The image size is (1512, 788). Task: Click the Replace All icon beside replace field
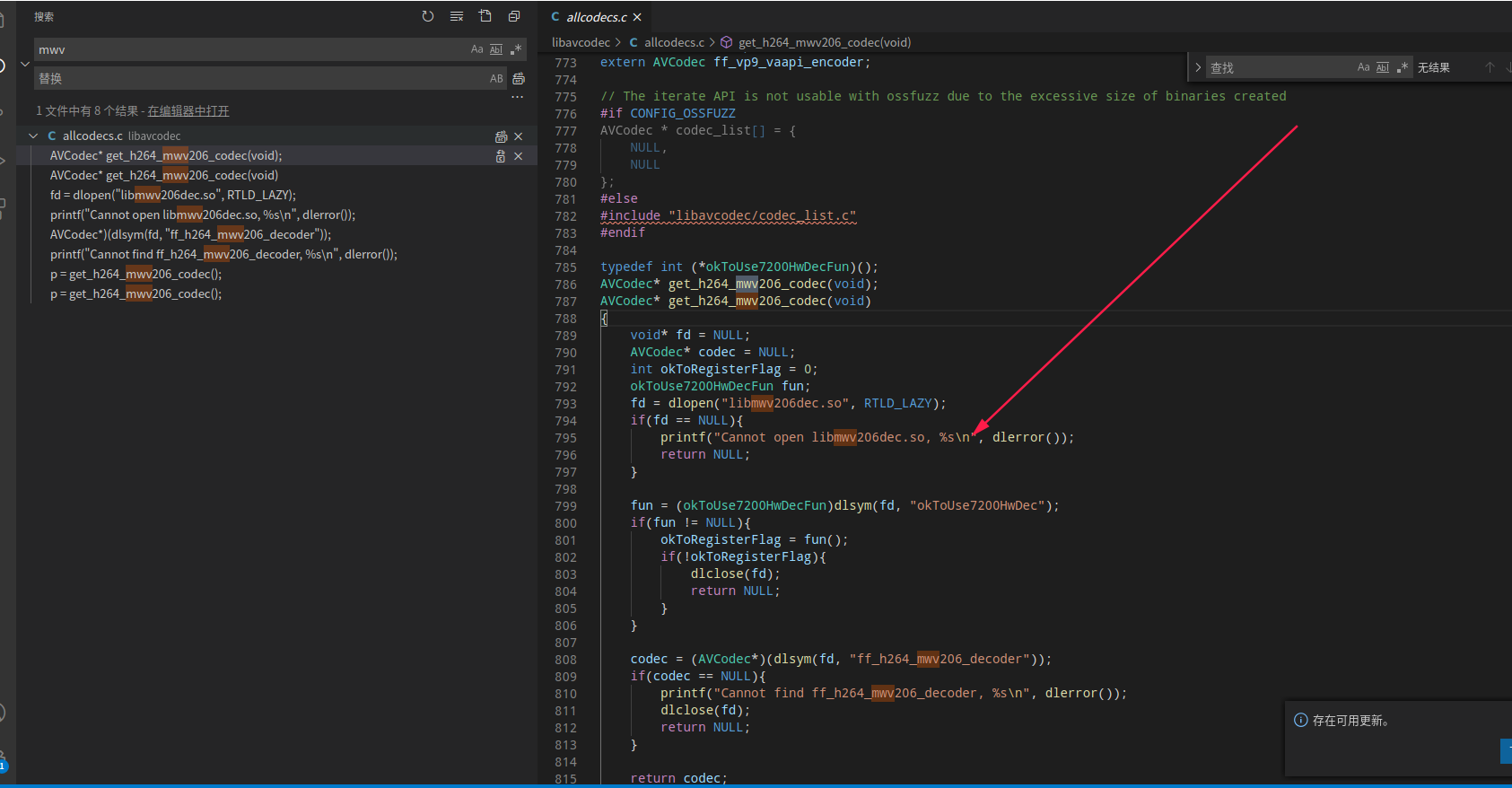tap(519, 79)
